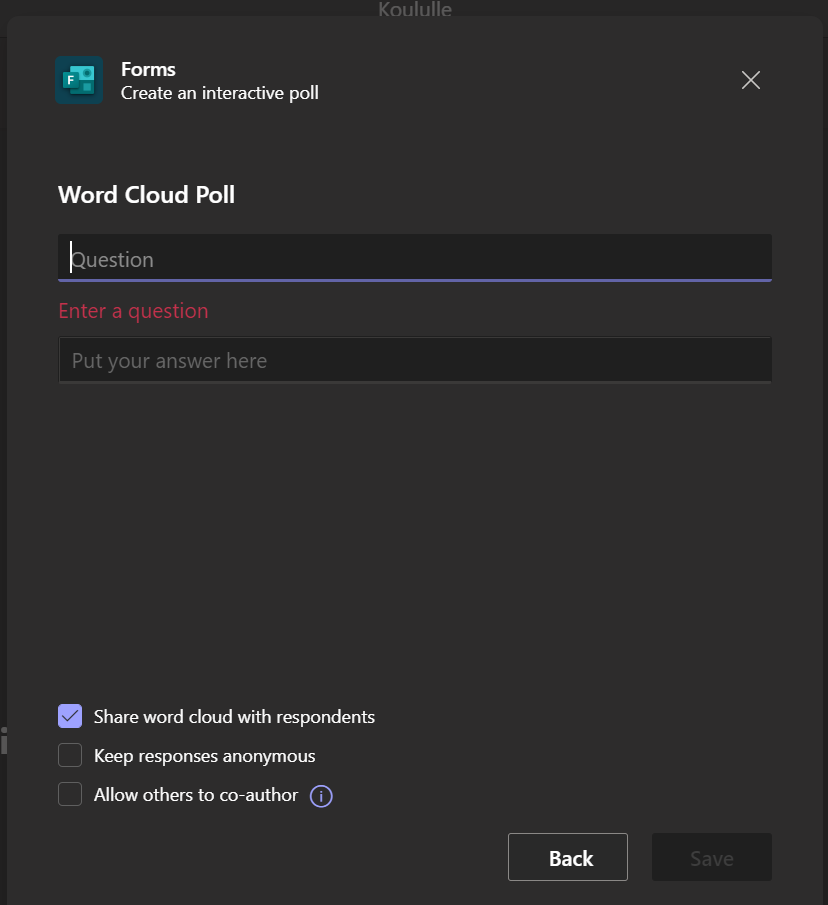Click the co-author info icon

click(x=321, y=796)
